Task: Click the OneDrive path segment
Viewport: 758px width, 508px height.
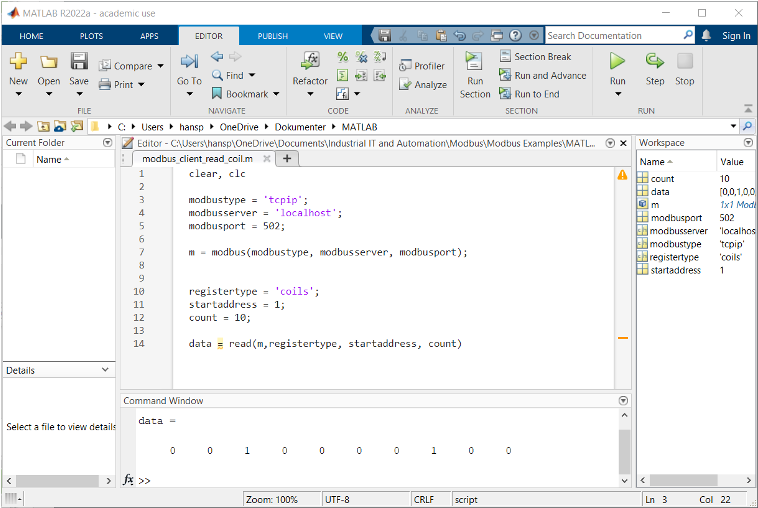Action: coord(239,127)
